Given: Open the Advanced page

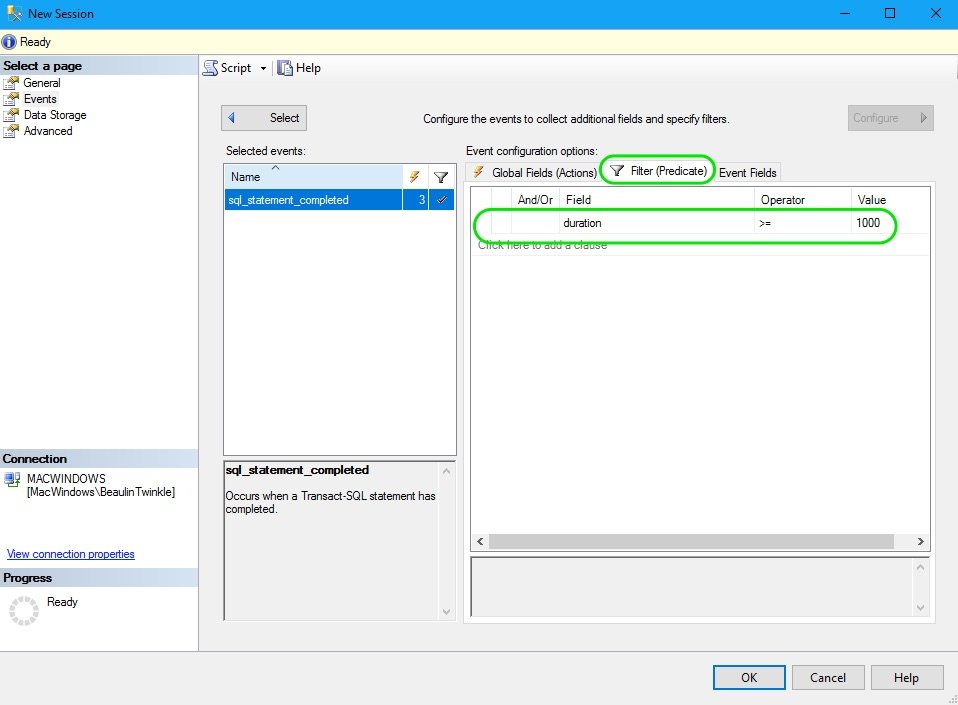Looking at the screenshot, I should (x=48, y=130).
